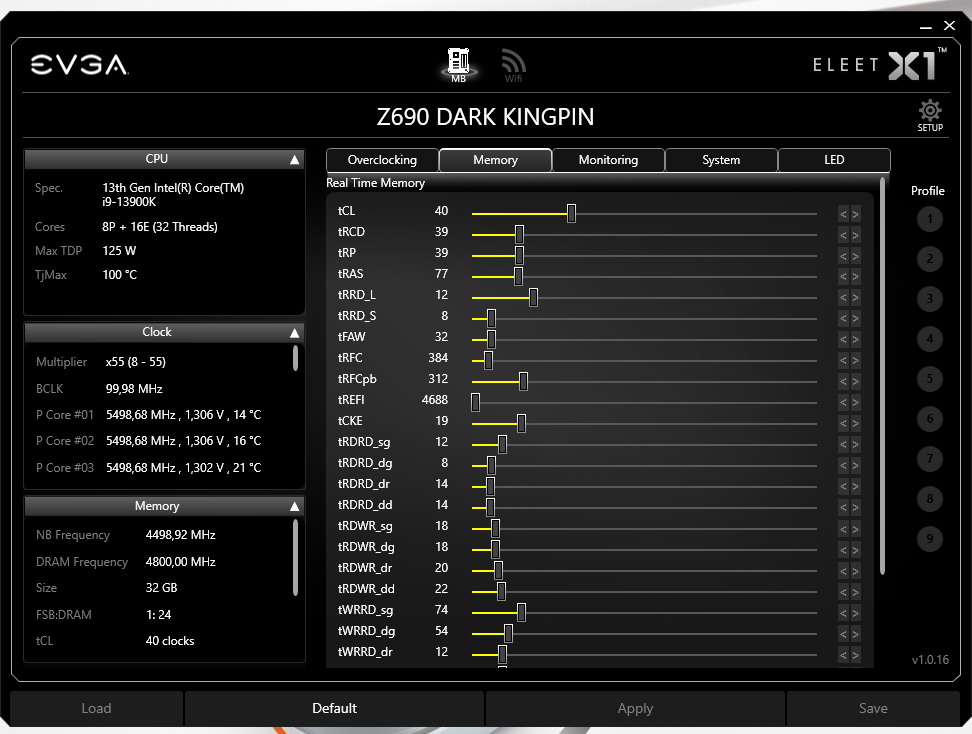Select Profile slot 5
The height and width of the screenshot is (734, 972).
click(928, 379)
